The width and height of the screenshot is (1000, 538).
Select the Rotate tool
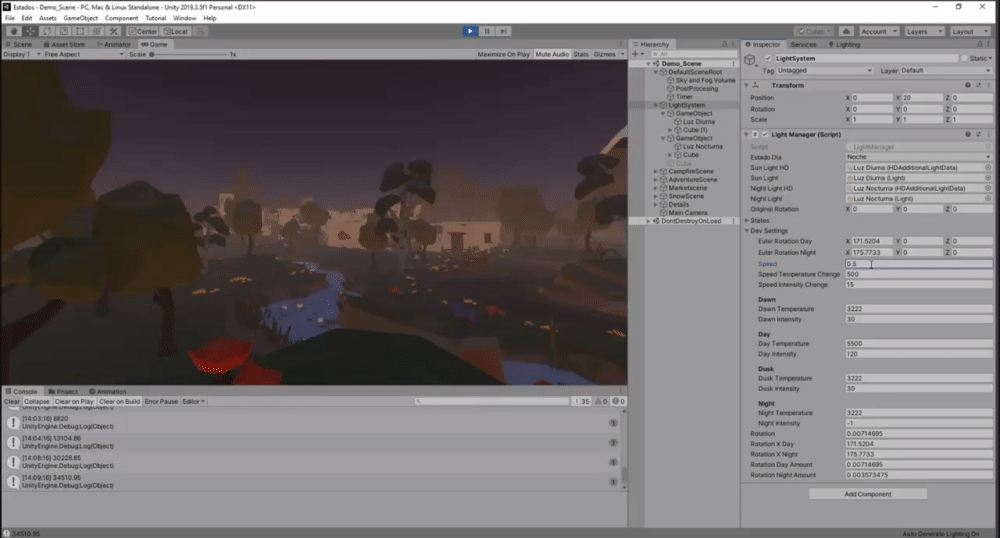pyautogui.click(x=47, y=31)
